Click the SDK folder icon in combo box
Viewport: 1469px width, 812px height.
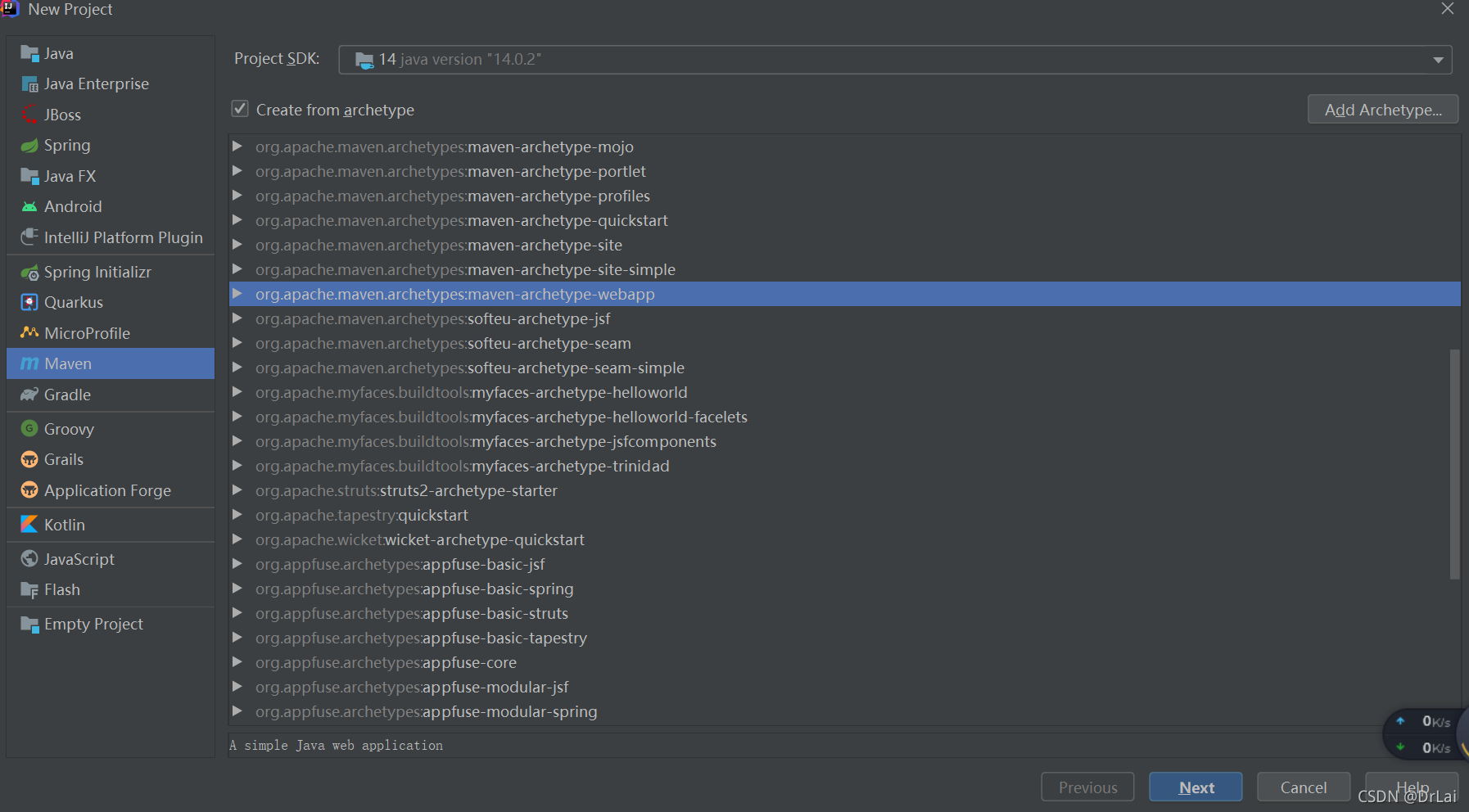pyautogui.click(x=364, y=60)
